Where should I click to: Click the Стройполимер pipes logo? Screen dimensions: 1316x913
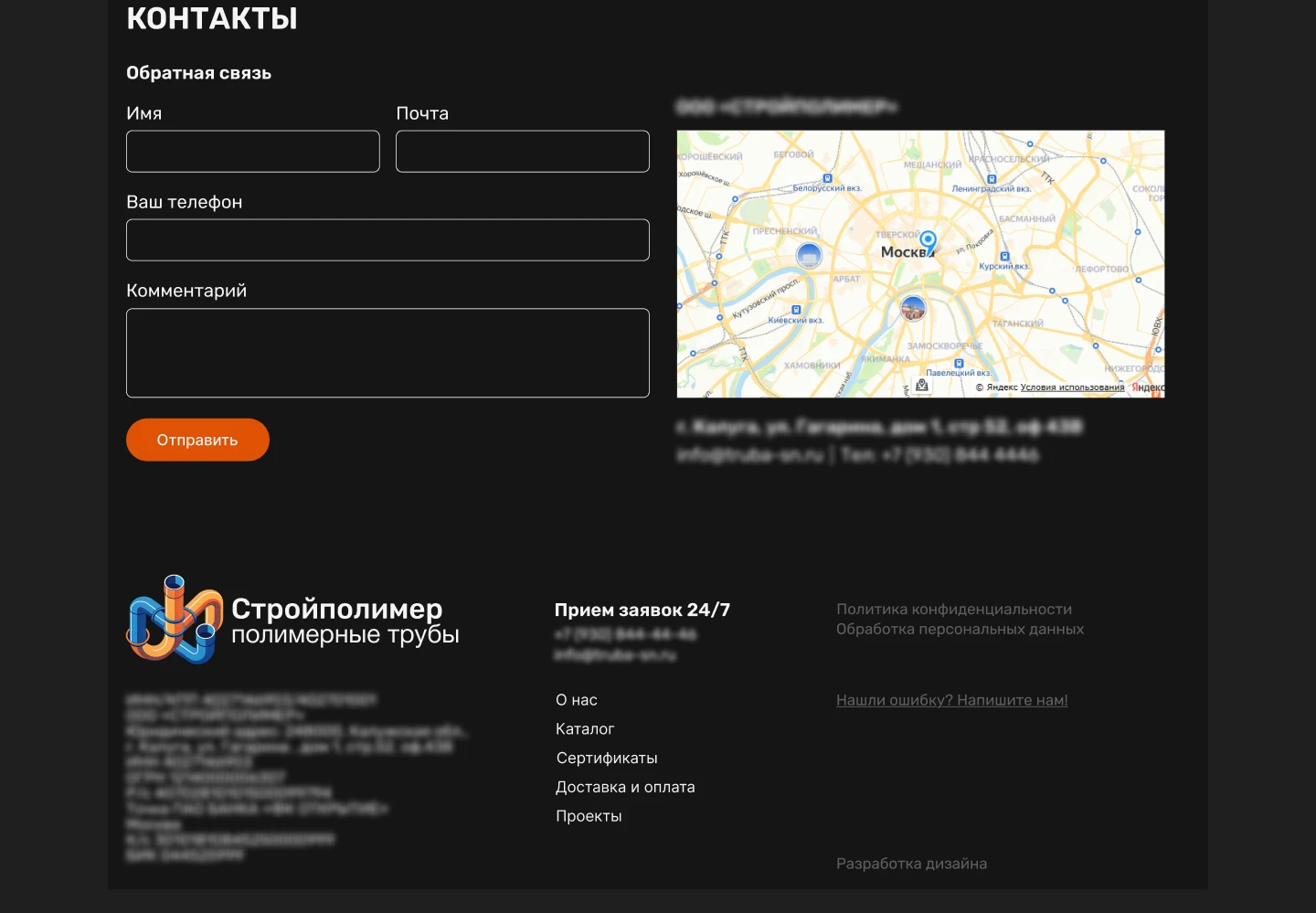tap(175, 620)
